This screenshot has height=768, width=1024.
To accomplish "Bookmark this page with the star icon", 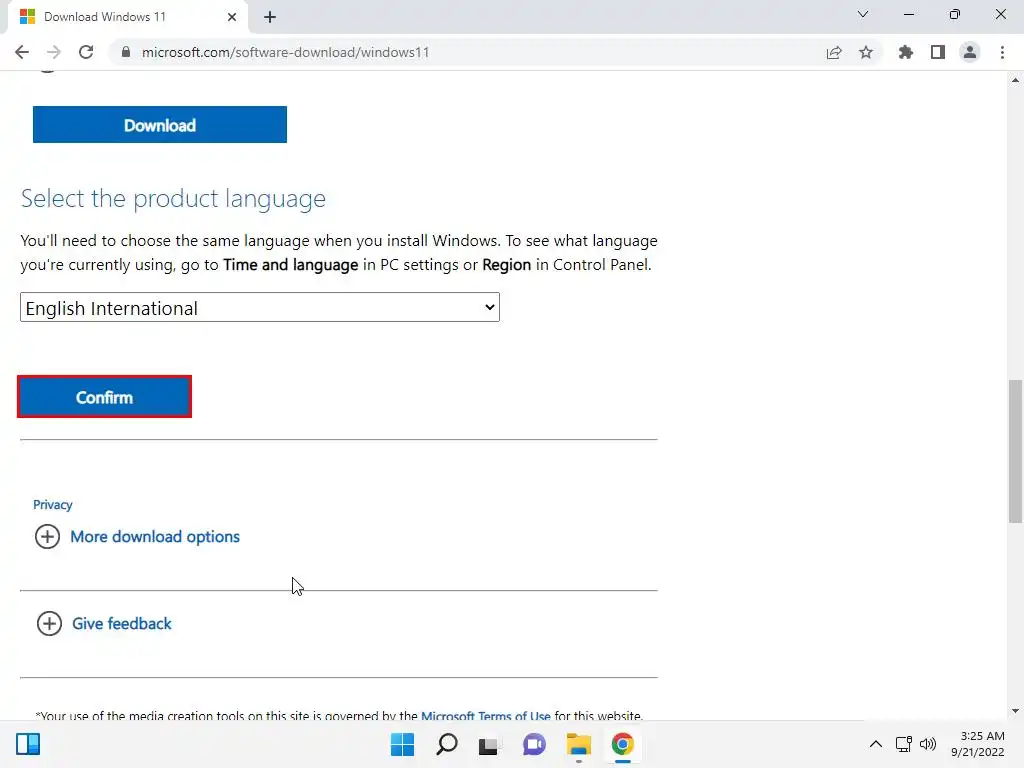I will pyautogui.click(x=866, y=52).
